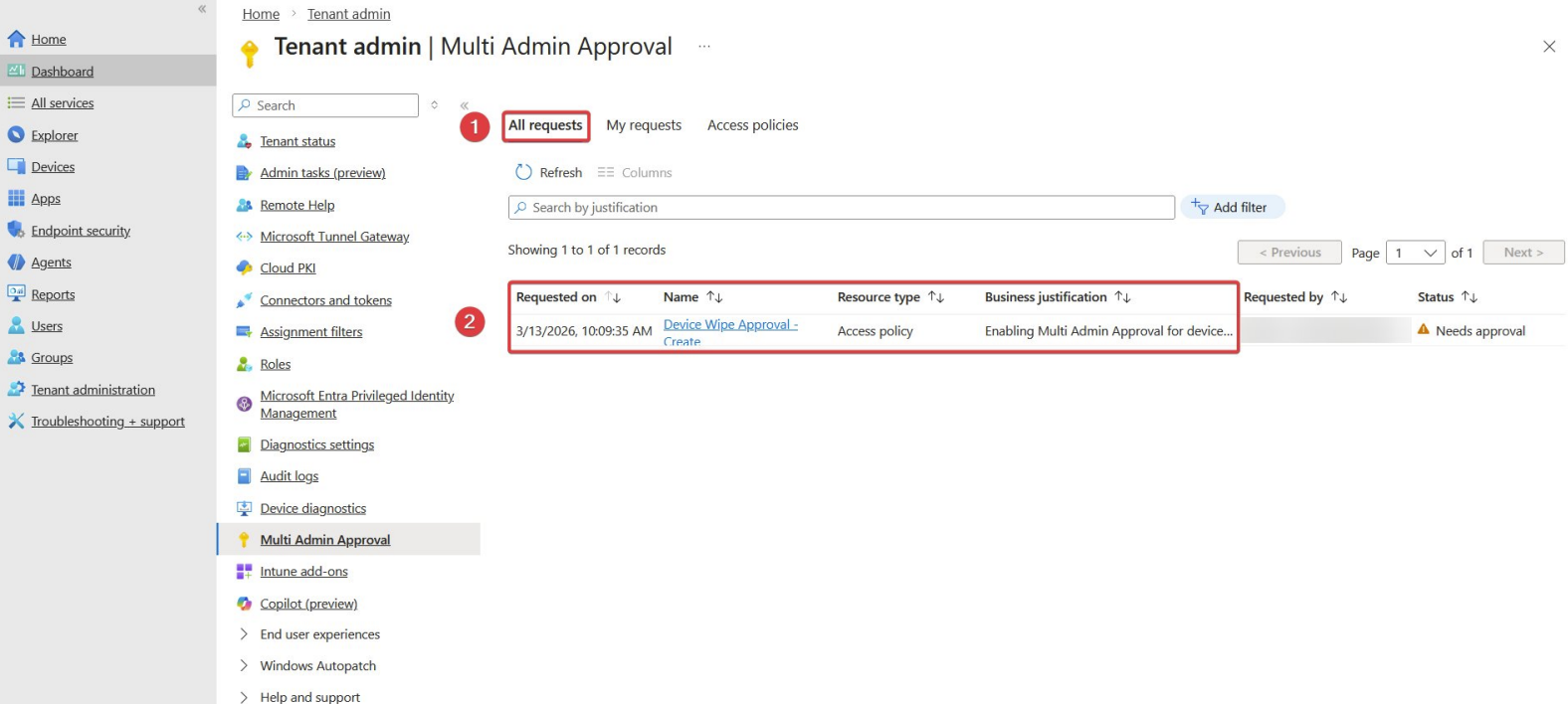Click the Copilot (preview) icon
The image size is (1568, 704).
pos(244,604)
